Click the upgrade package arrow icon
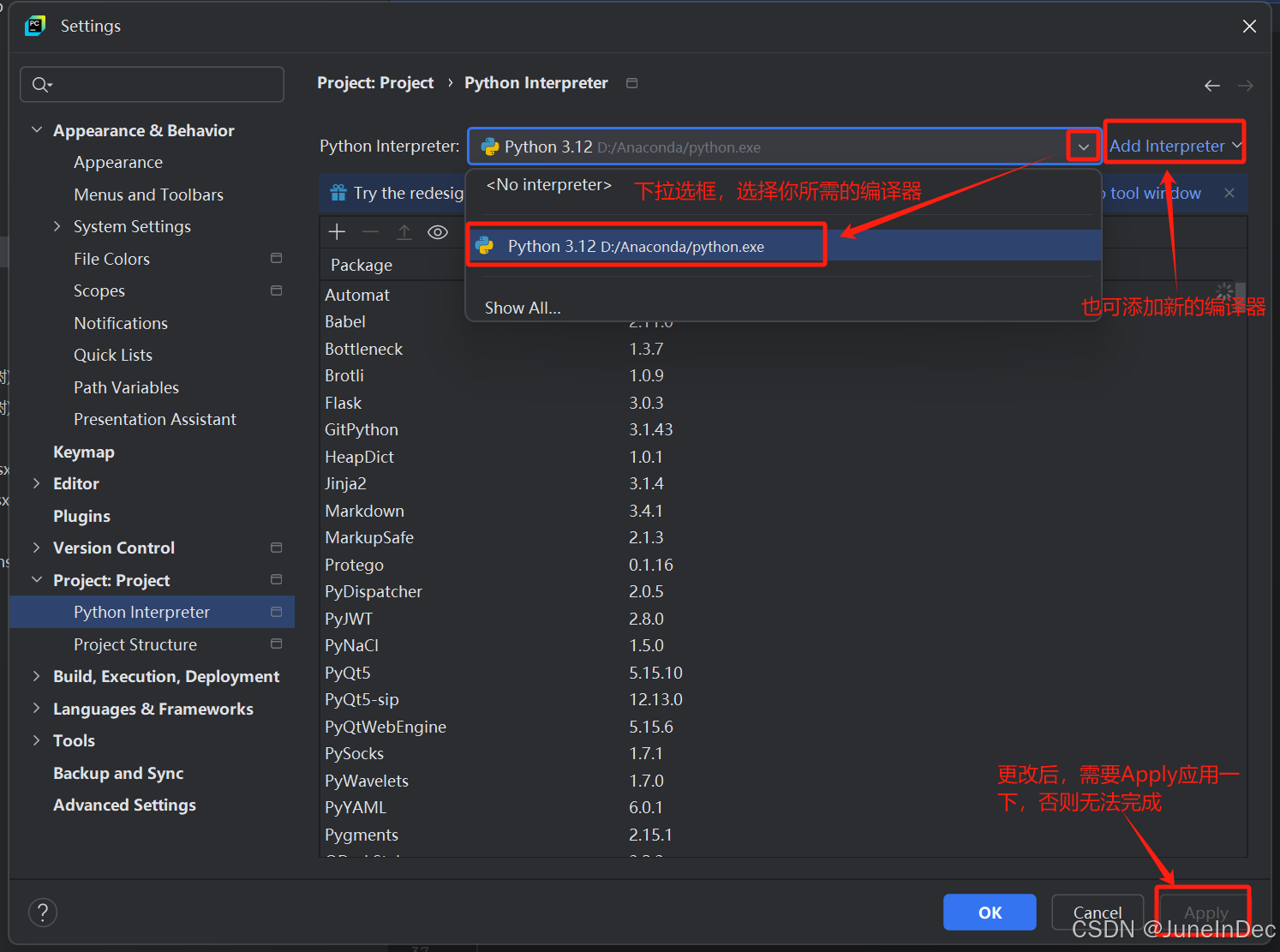 click(x=404, y=232)
